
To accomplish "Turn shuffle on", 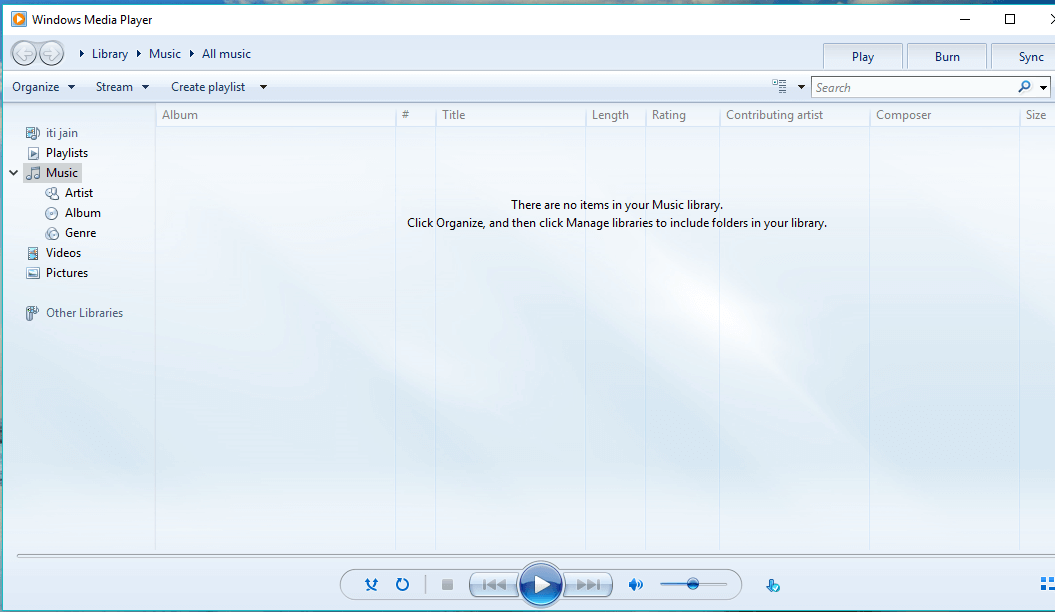I will pos(371,584).
